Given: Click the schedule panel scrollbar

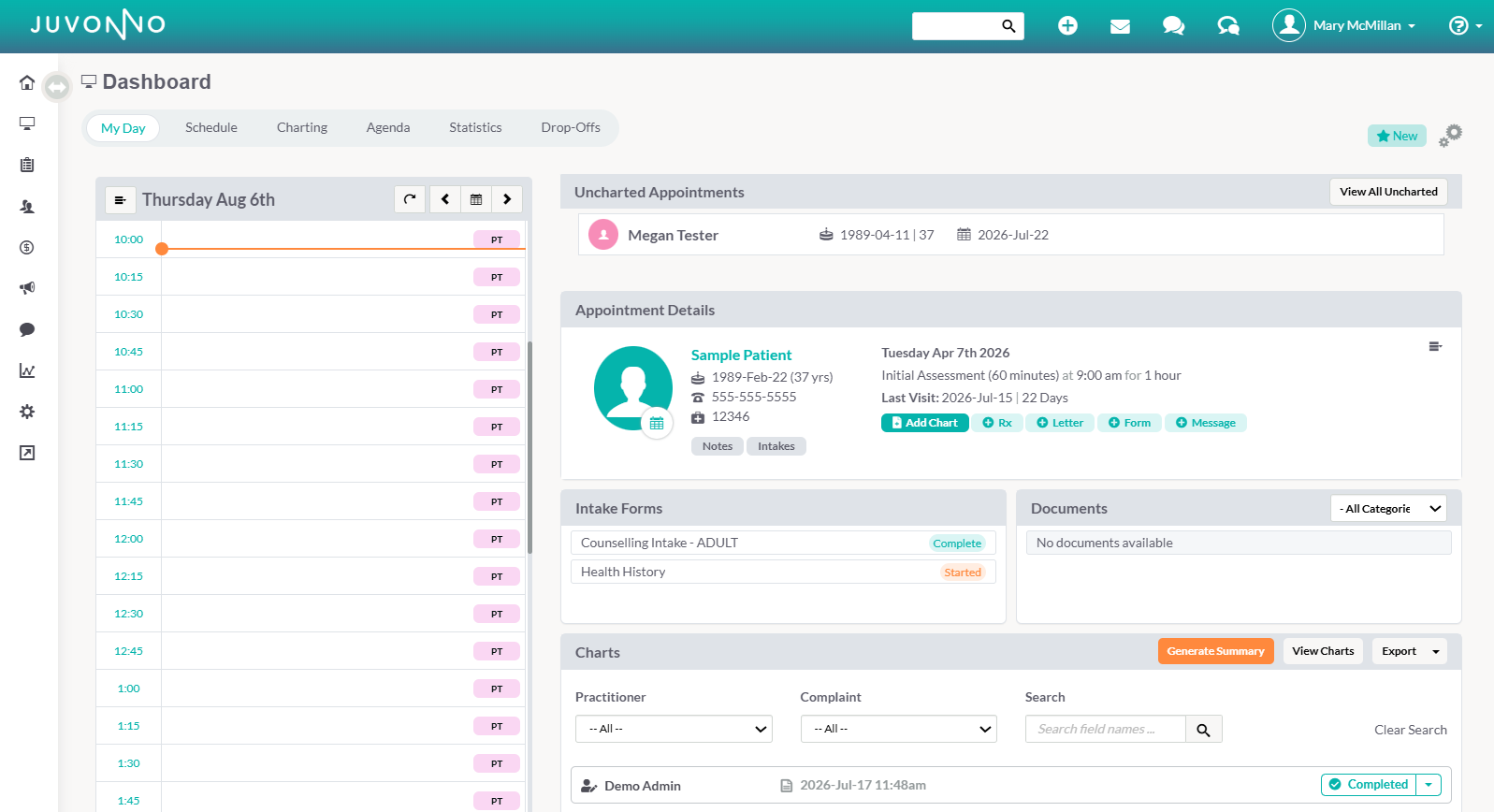Looking at the screenshot, I should tap(529, 447).
